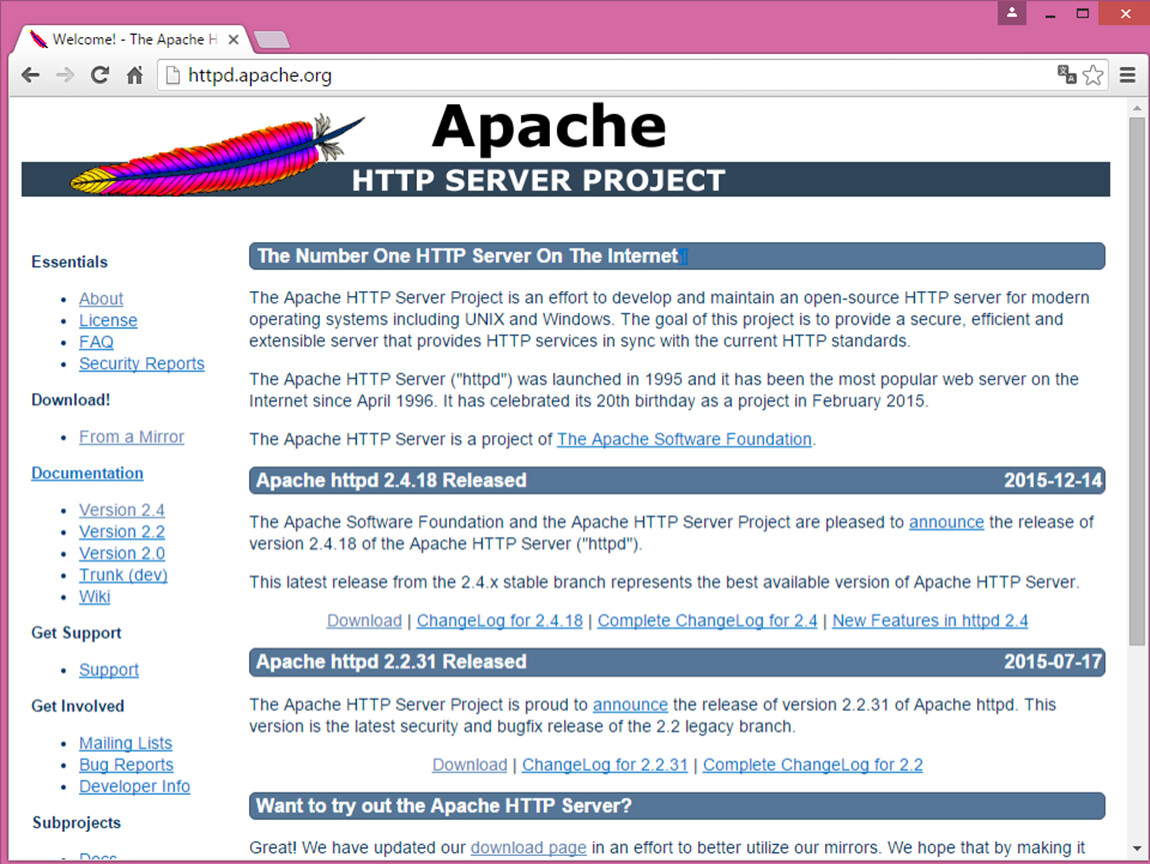
Task: Go to the browser home page icon
Action: click(x=135, y=75)
